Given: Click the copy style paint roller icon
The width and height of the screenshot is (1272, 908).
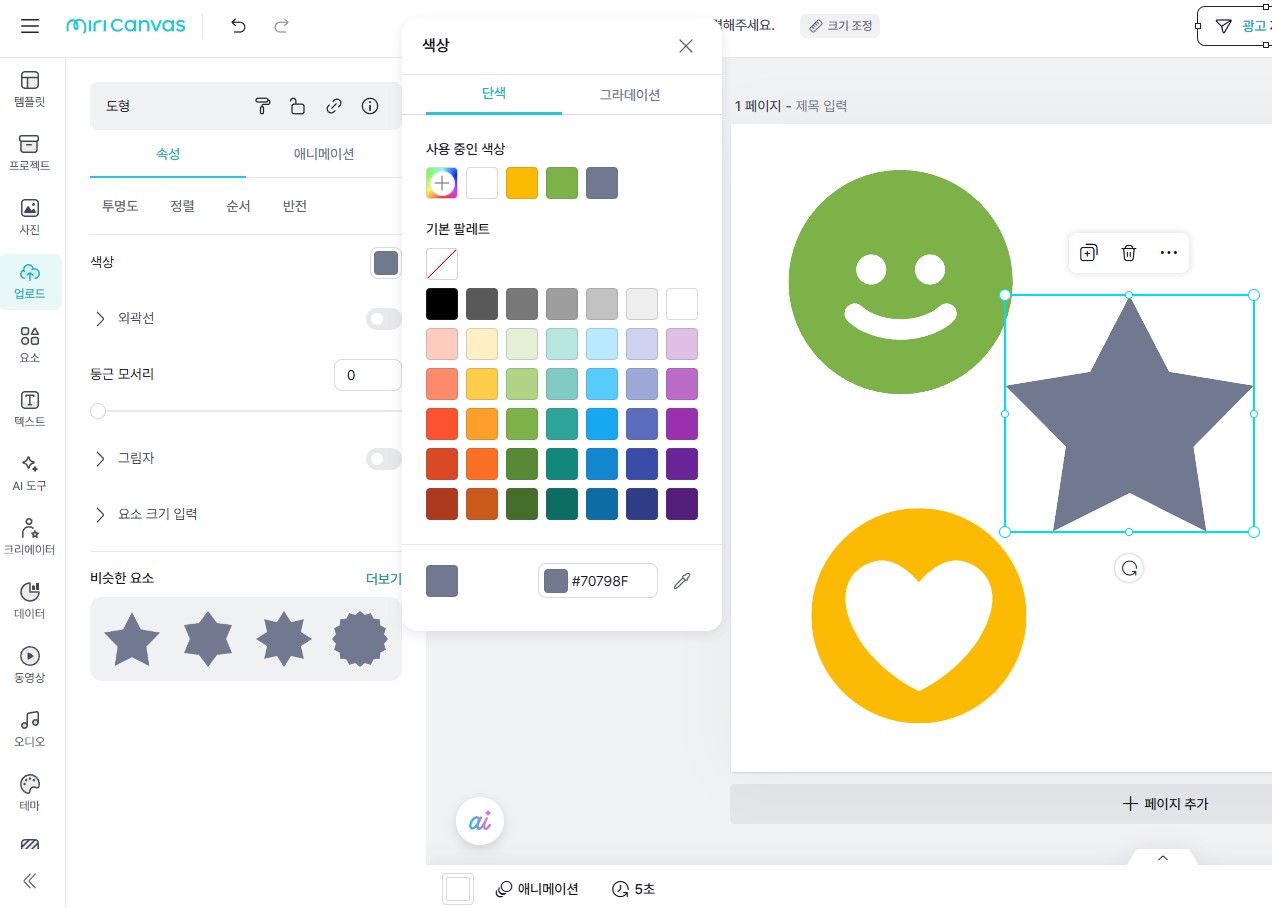Looking at the screenshot, I should 262,106.
